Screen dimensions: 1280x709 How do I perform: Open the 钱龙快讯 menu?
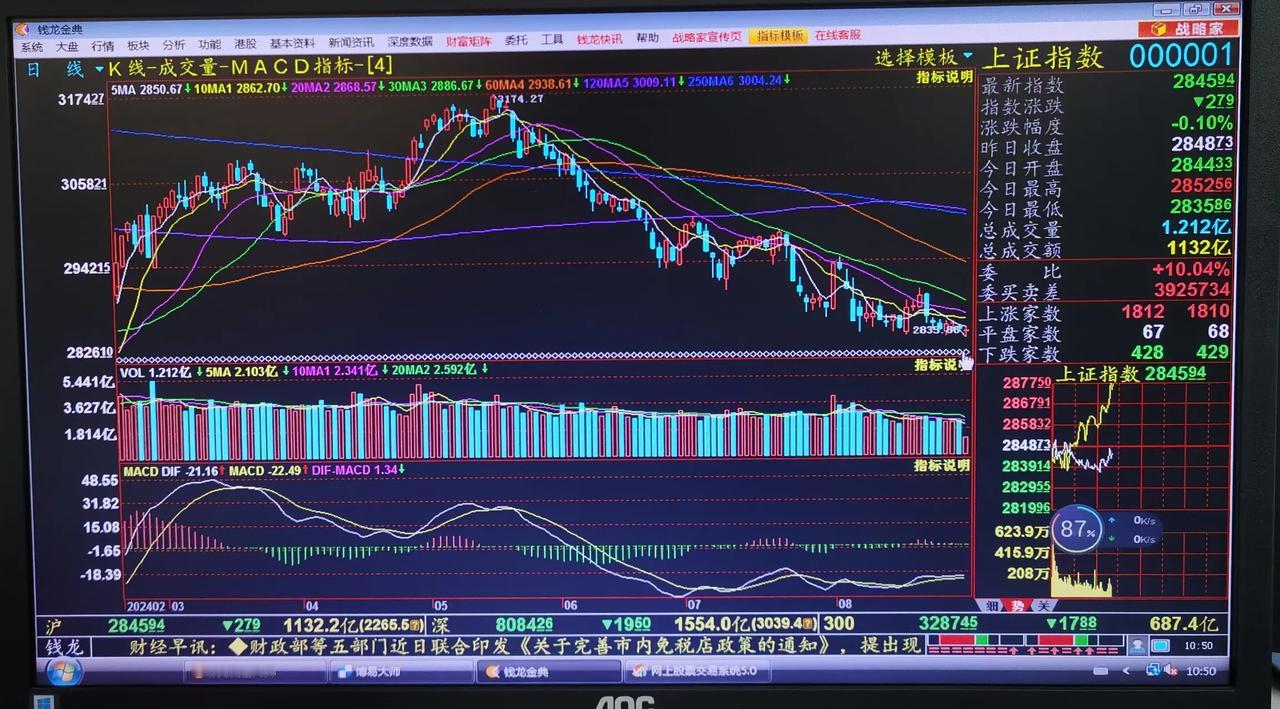pos(599,39)
